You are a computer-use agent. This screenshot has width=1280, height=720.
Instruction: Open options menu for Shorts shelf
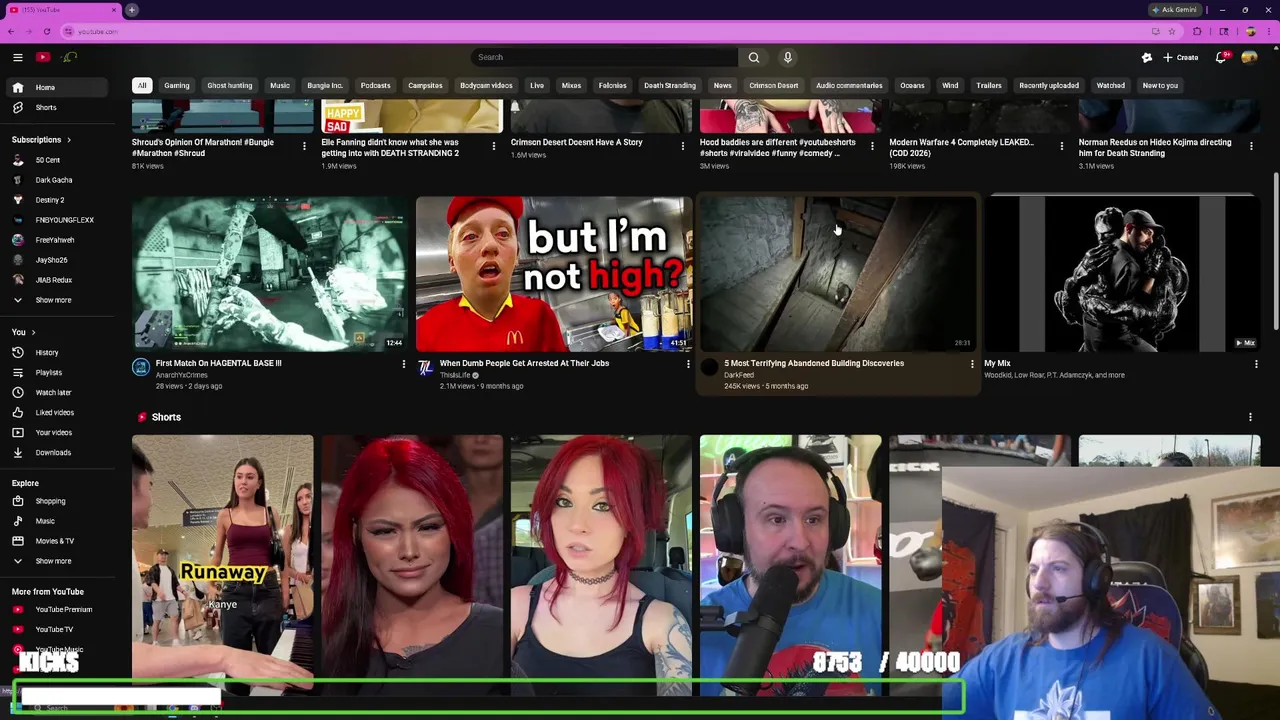(1250, 417)
